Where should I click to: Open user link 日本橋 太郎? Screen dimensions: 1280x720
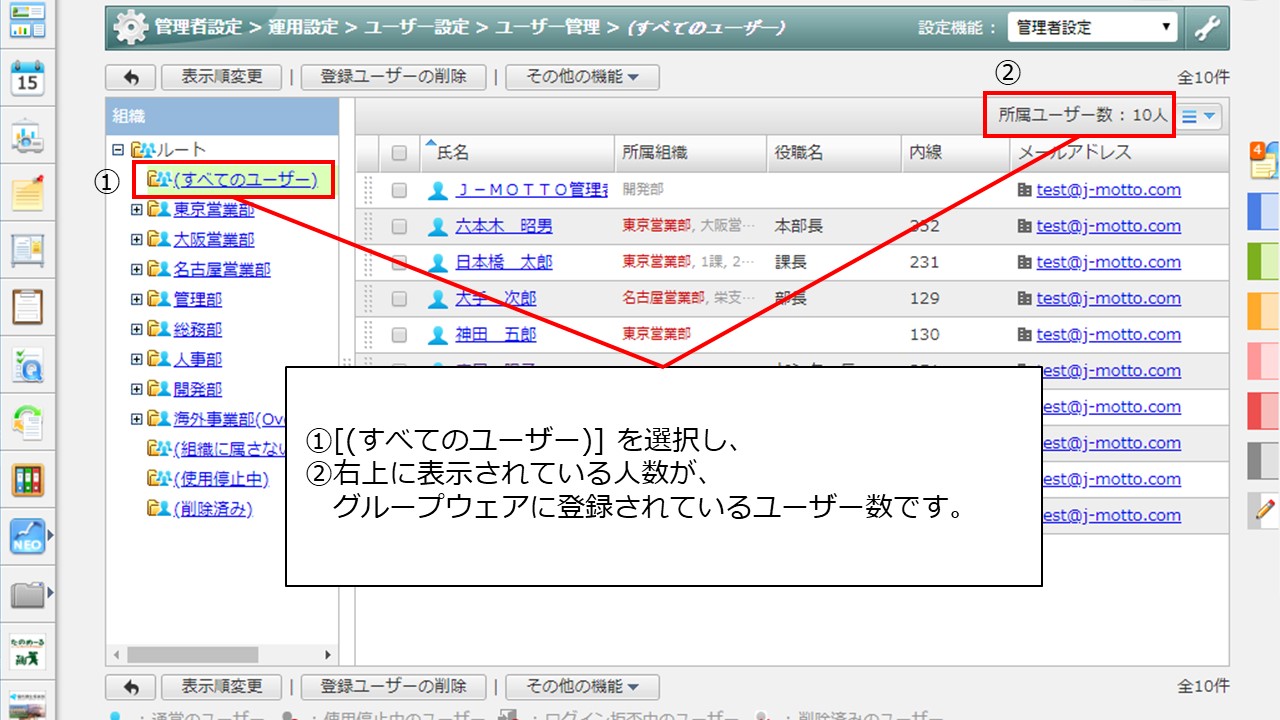[503, 263]
